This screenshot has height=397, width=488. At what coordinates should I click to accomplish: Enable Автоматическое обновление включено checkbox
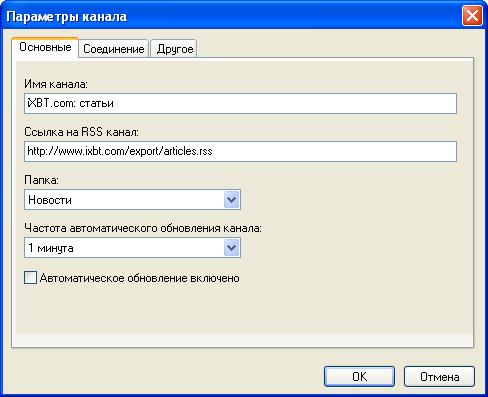30,278
